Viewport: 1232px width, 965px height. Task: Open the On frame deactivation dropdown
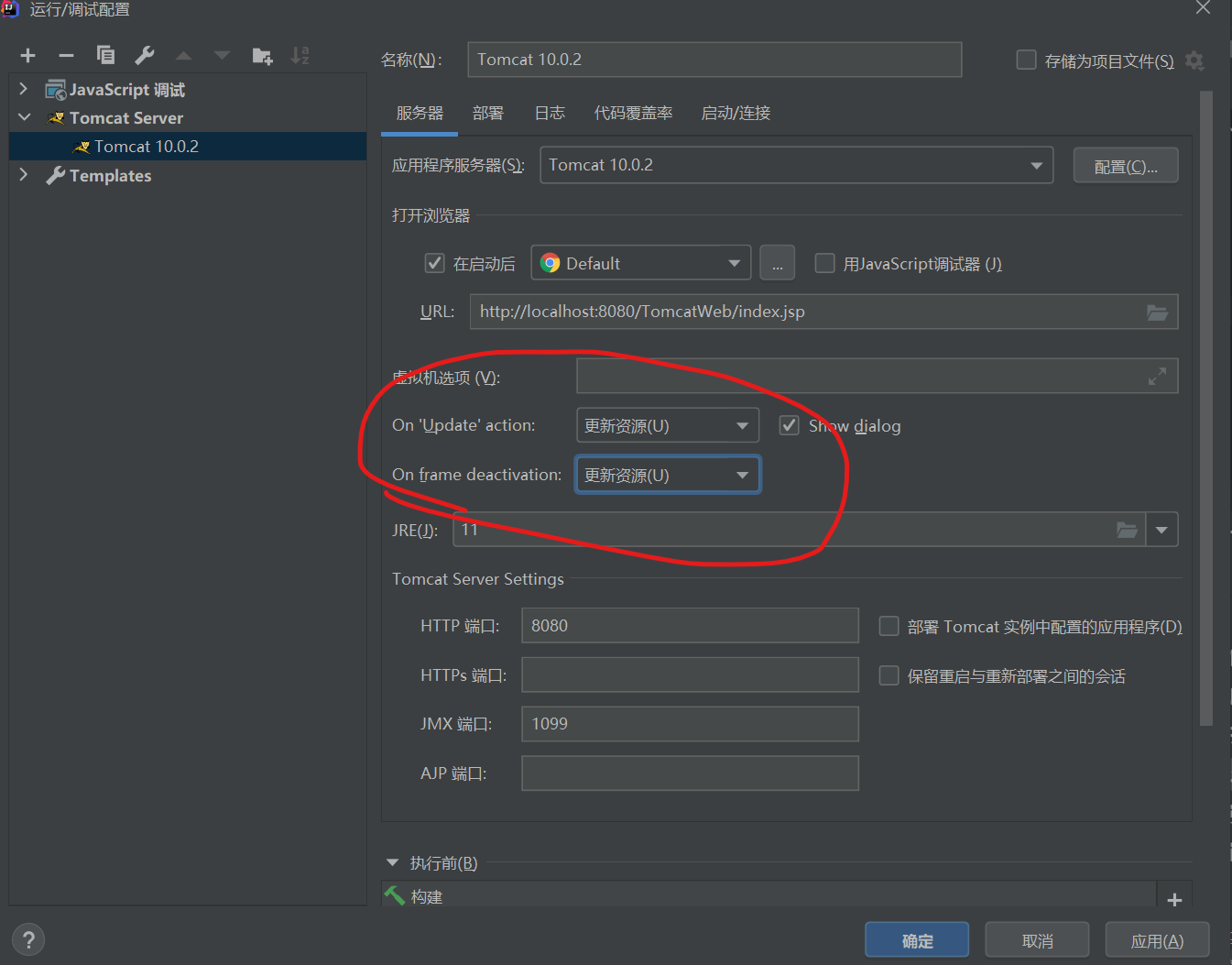pos(668,475)
